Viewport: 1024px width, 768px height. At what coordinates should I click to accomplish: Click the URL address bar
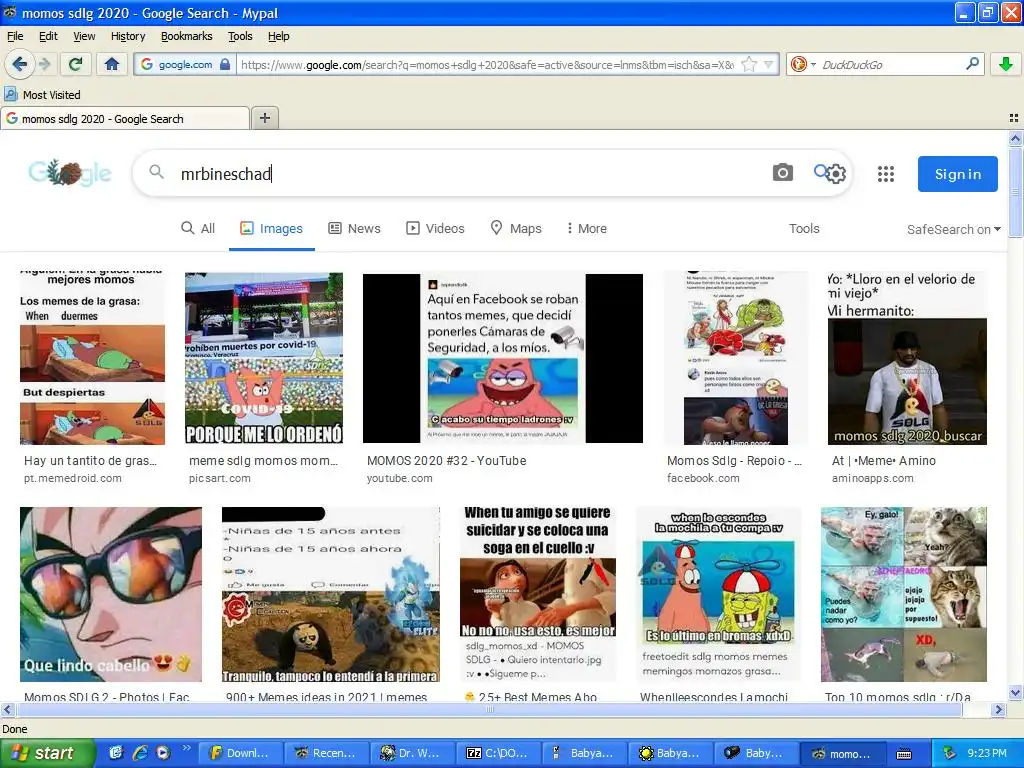[x=487, y=64]
